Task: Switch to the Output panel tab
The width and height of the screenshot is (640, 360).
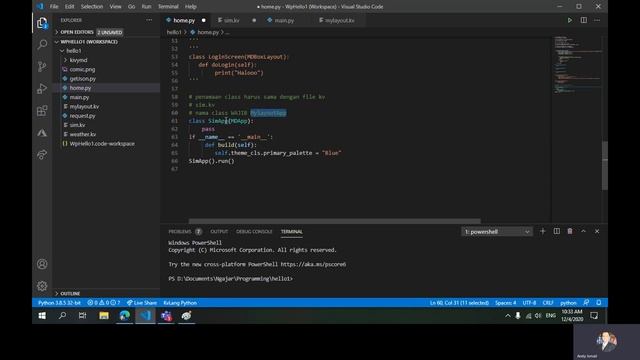Action: point(219,231)
